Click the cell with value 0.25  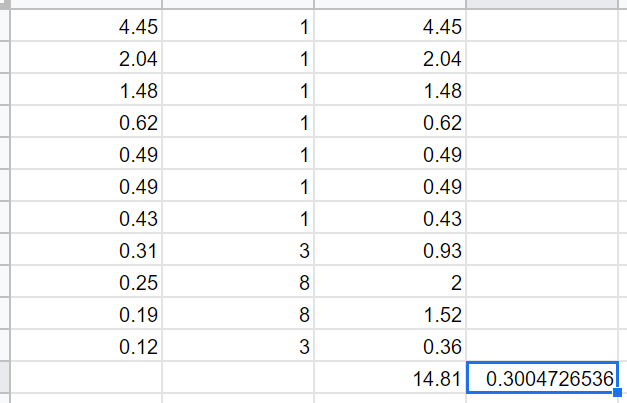pos(86,281)
